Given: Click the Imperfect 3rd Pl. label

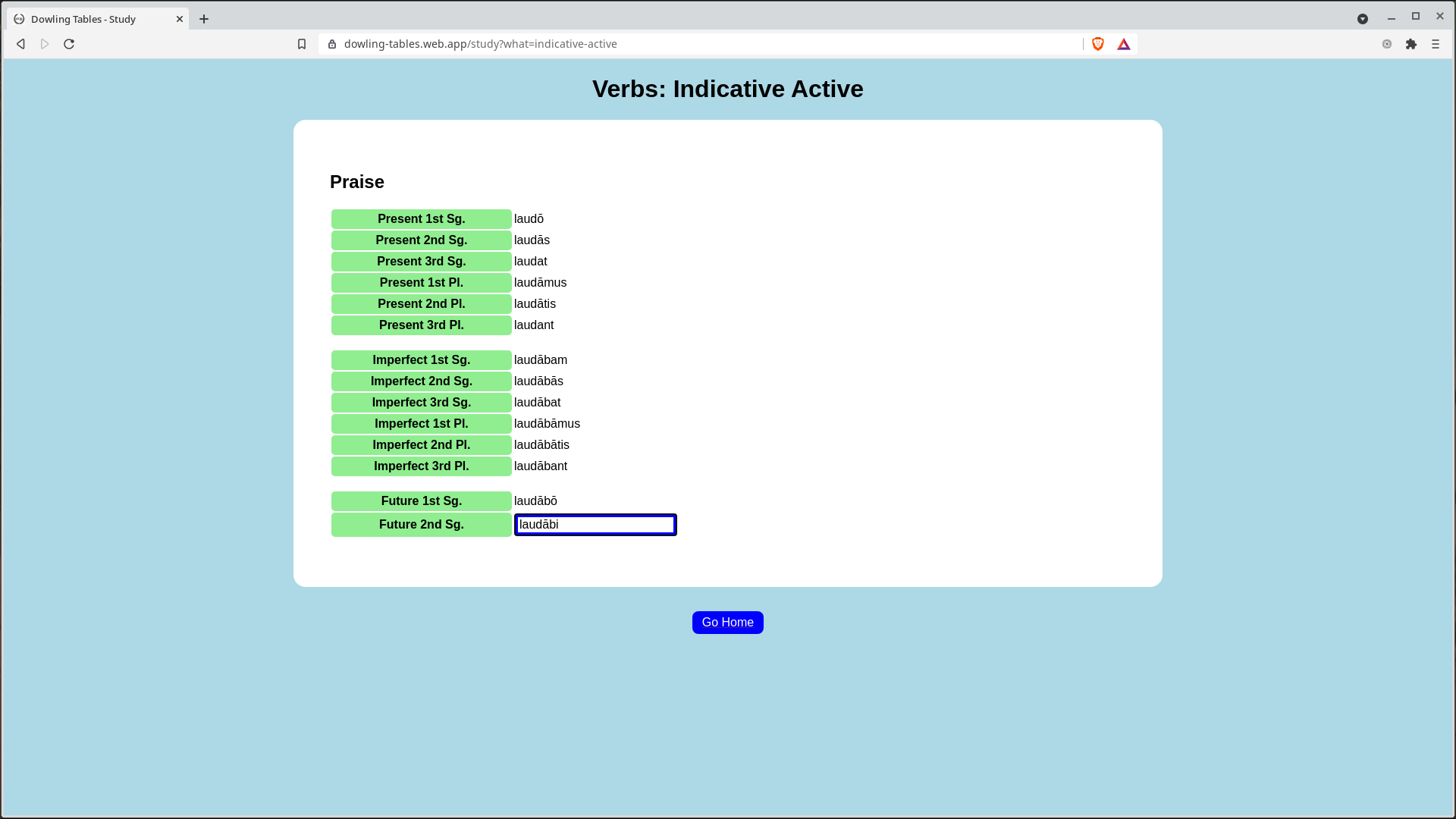Looking at the screenshot, I should [422, 466].
